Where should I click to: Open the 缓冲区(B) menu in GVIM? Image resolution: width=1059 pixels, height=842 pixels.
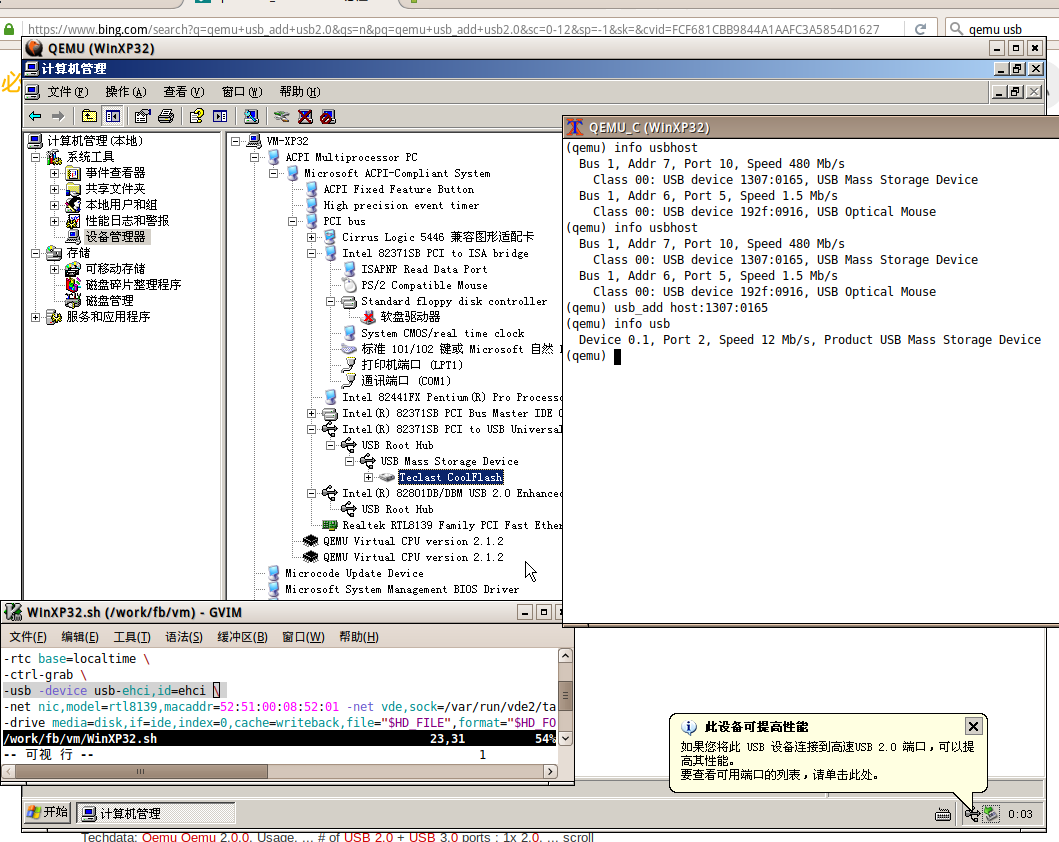[x=242, y=637]
